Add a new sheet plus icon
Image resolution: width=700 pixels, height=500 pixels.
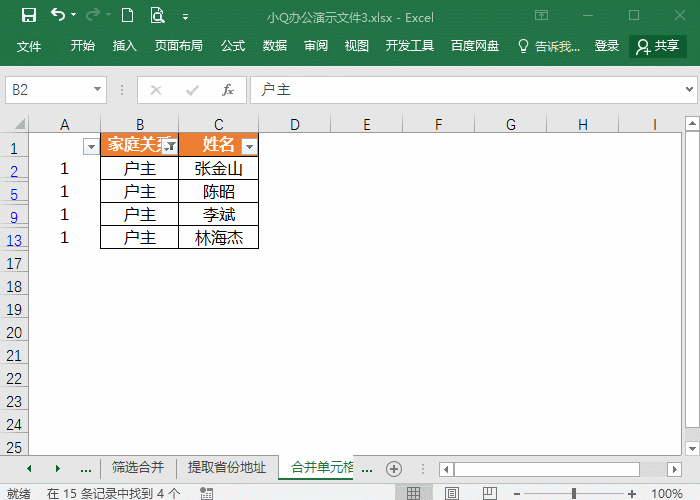coord(394,469)
